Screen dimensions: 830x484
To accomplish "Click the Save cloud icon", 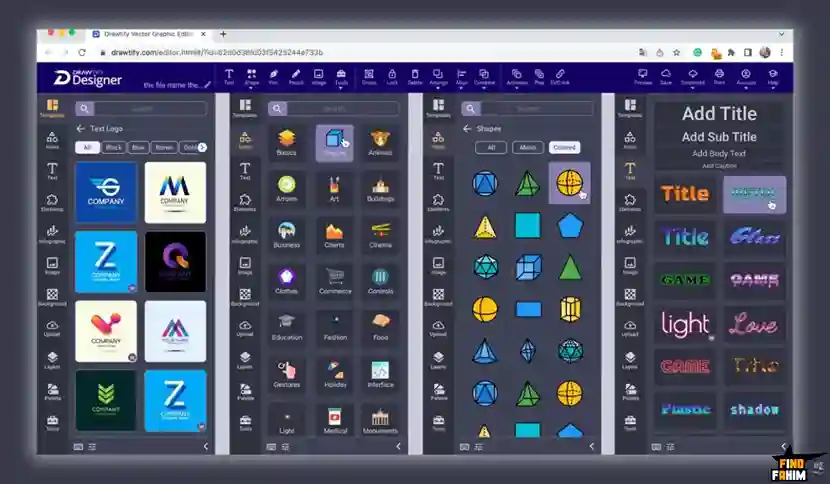I will click(x=667, y=75).
